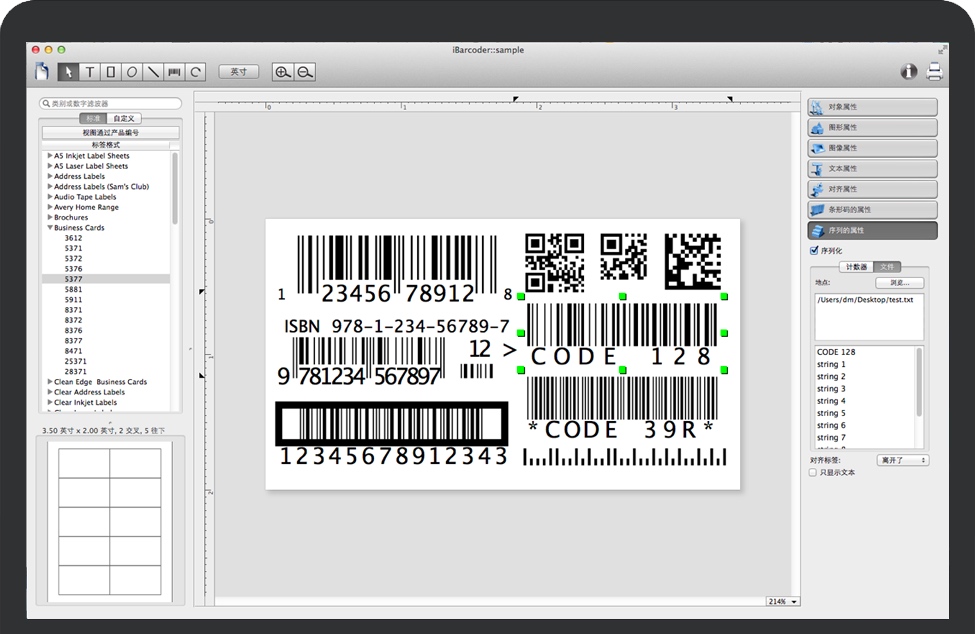Open the 对齐标签 dropdown
The image size is (975, 634).
coord(902,460)
